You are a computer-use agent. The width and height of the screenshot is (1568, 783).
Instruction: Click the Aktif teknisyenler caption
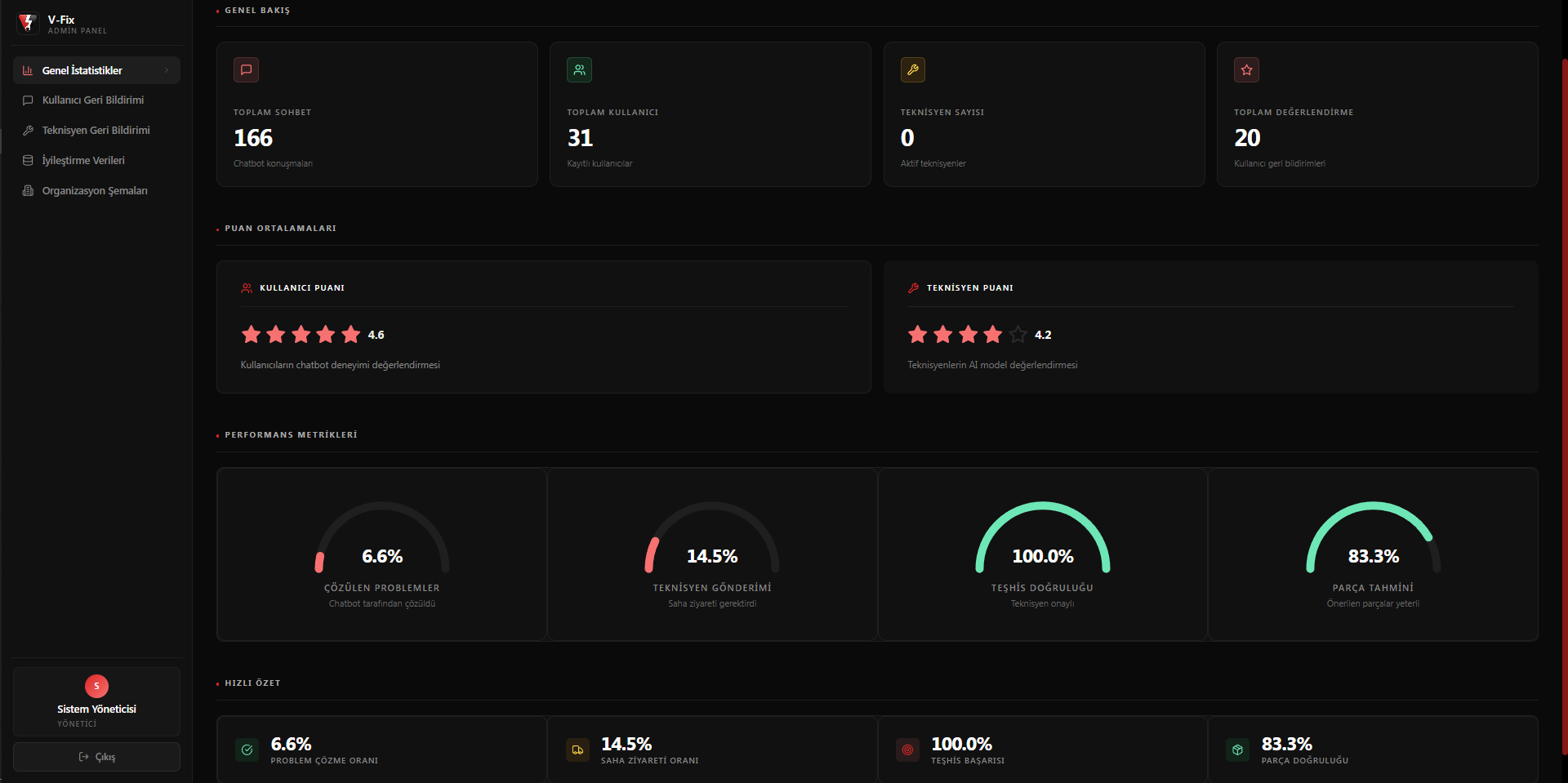(x=933, y=164)
